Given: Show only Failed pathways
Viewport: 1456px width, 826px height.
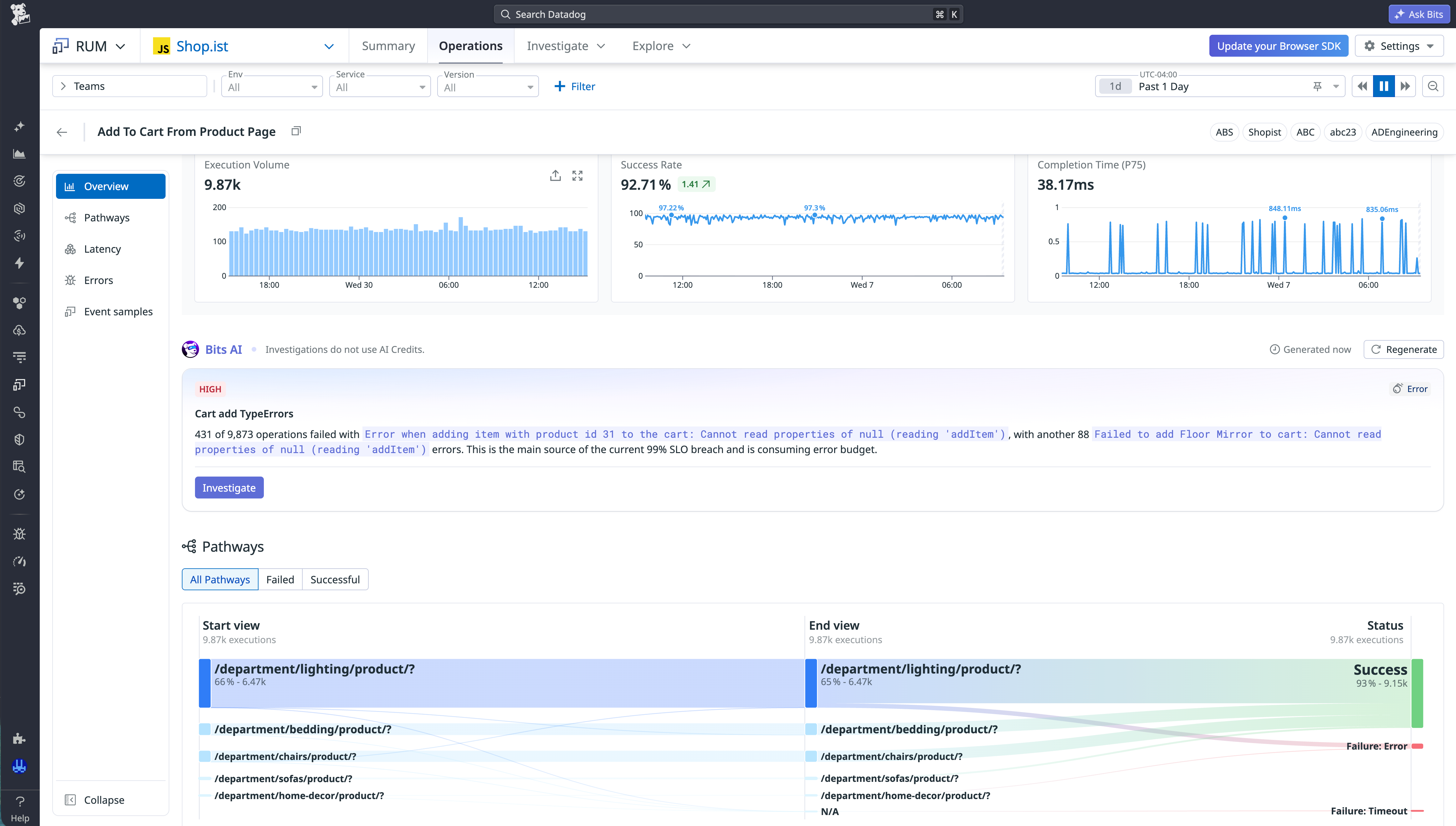Looking at the screenshot, I should pyautogui.click(x=280, y=579).
